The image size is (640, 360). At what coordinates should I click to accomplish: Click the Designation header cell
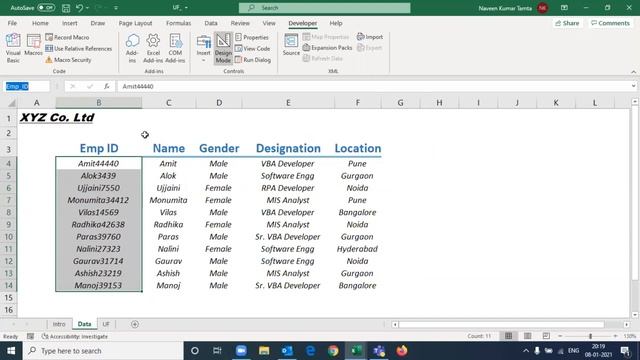pos(288,148)
